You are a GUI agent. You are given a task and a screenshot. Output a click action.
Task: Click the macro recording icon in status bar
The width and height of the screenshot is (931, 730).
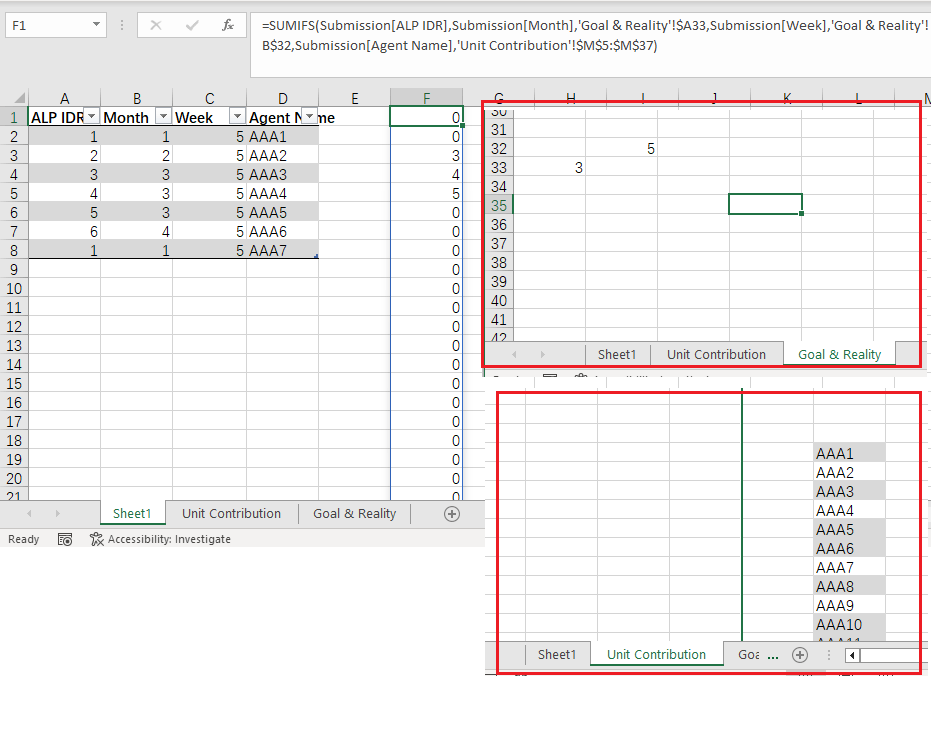pos(65,539)
